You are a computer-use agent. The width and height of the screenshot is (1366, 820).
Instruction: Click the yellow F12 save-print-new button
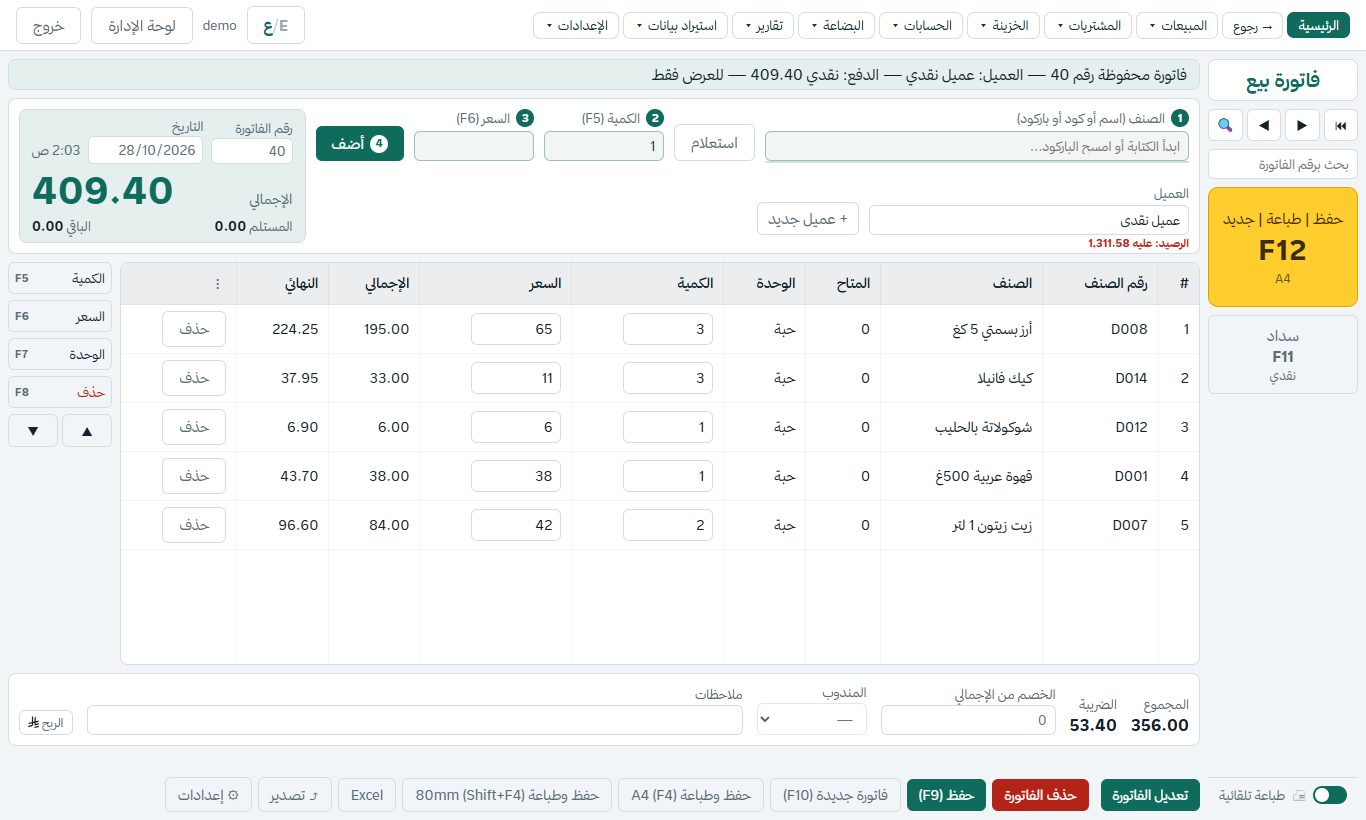pos(1283,247)
